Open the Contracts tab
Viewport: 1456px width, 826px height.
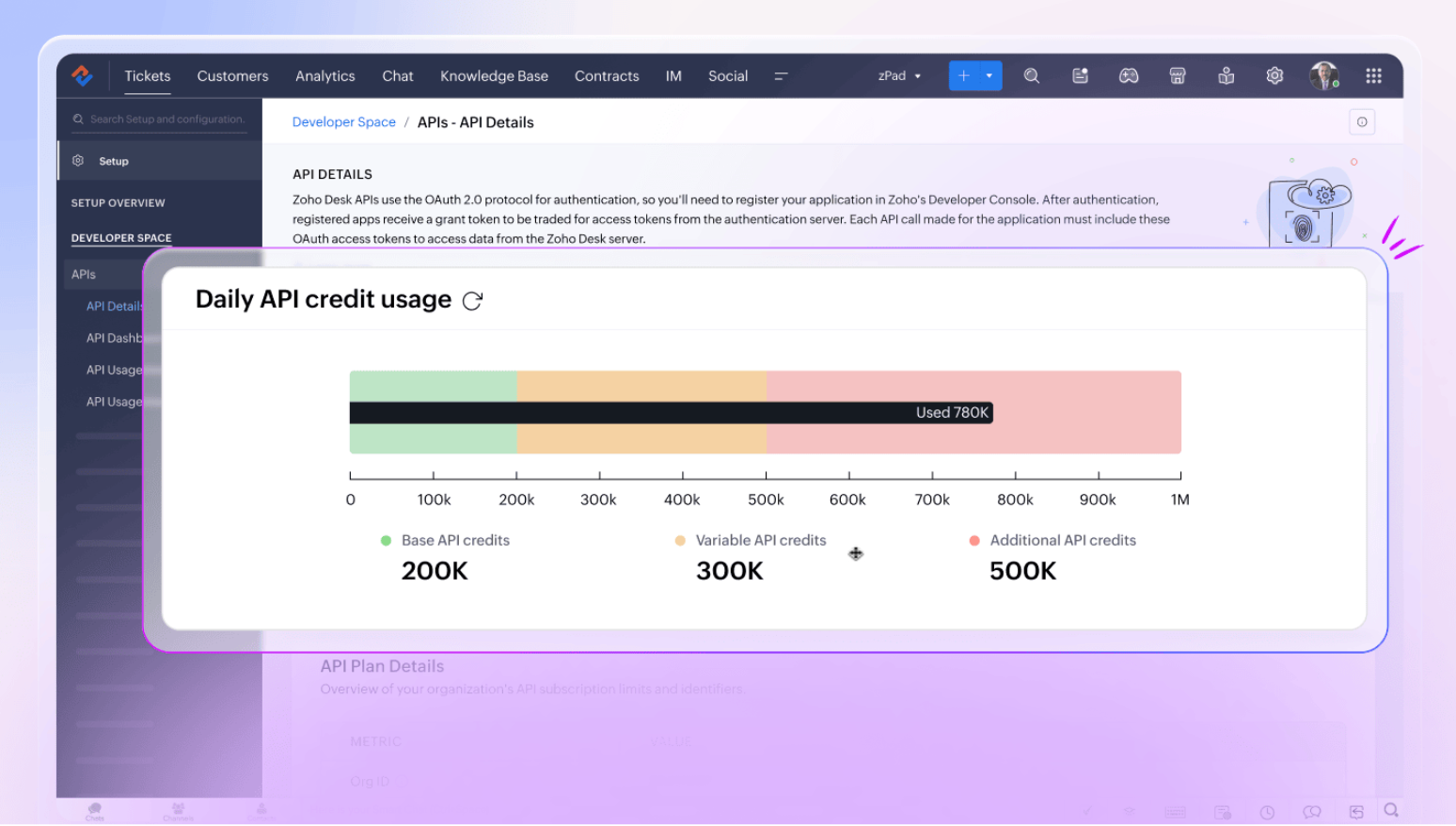[x=607, y=76]
